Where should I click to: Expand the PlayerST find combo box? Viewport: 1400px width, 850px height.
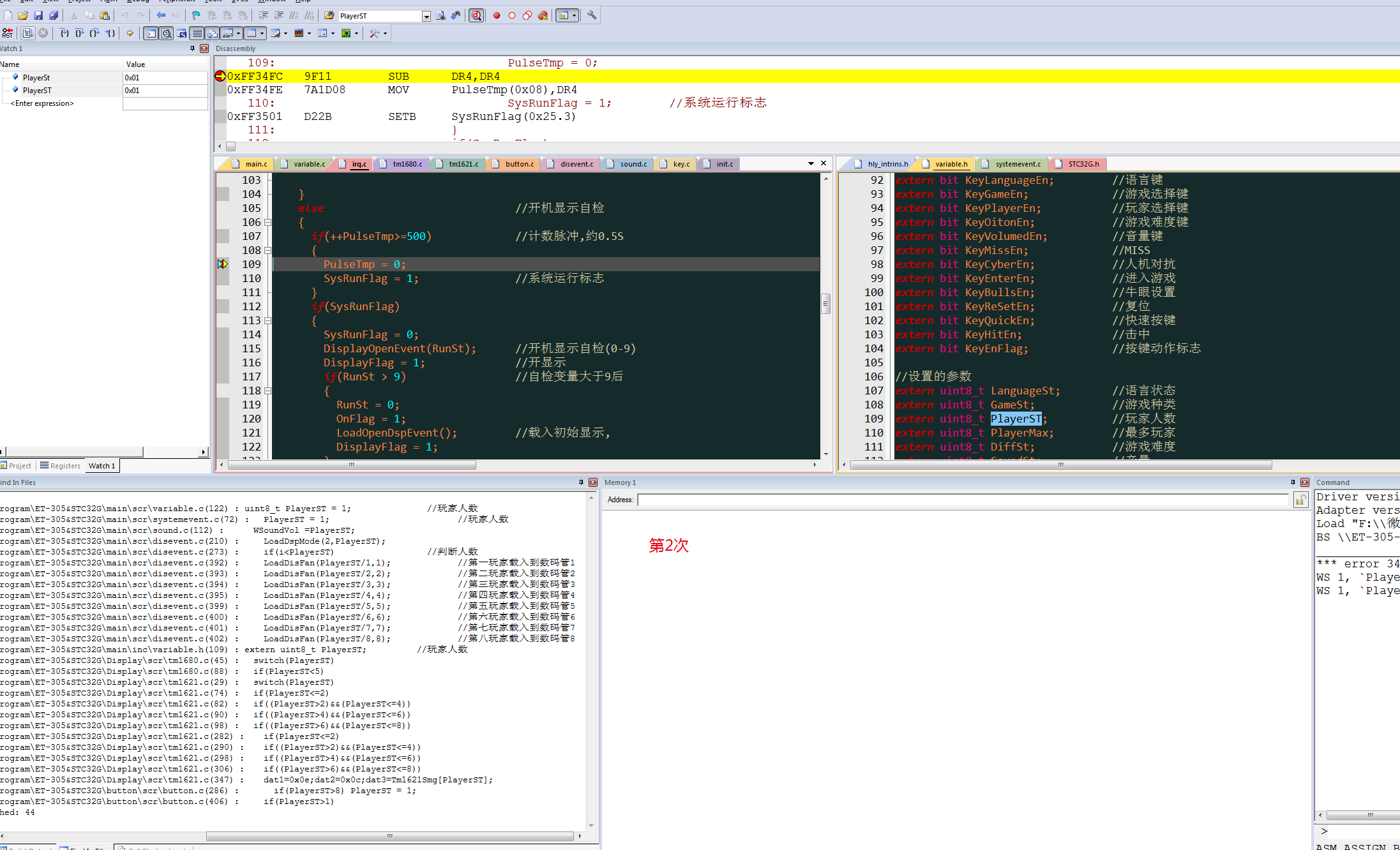pyautogui.click(x=426, y=16)
